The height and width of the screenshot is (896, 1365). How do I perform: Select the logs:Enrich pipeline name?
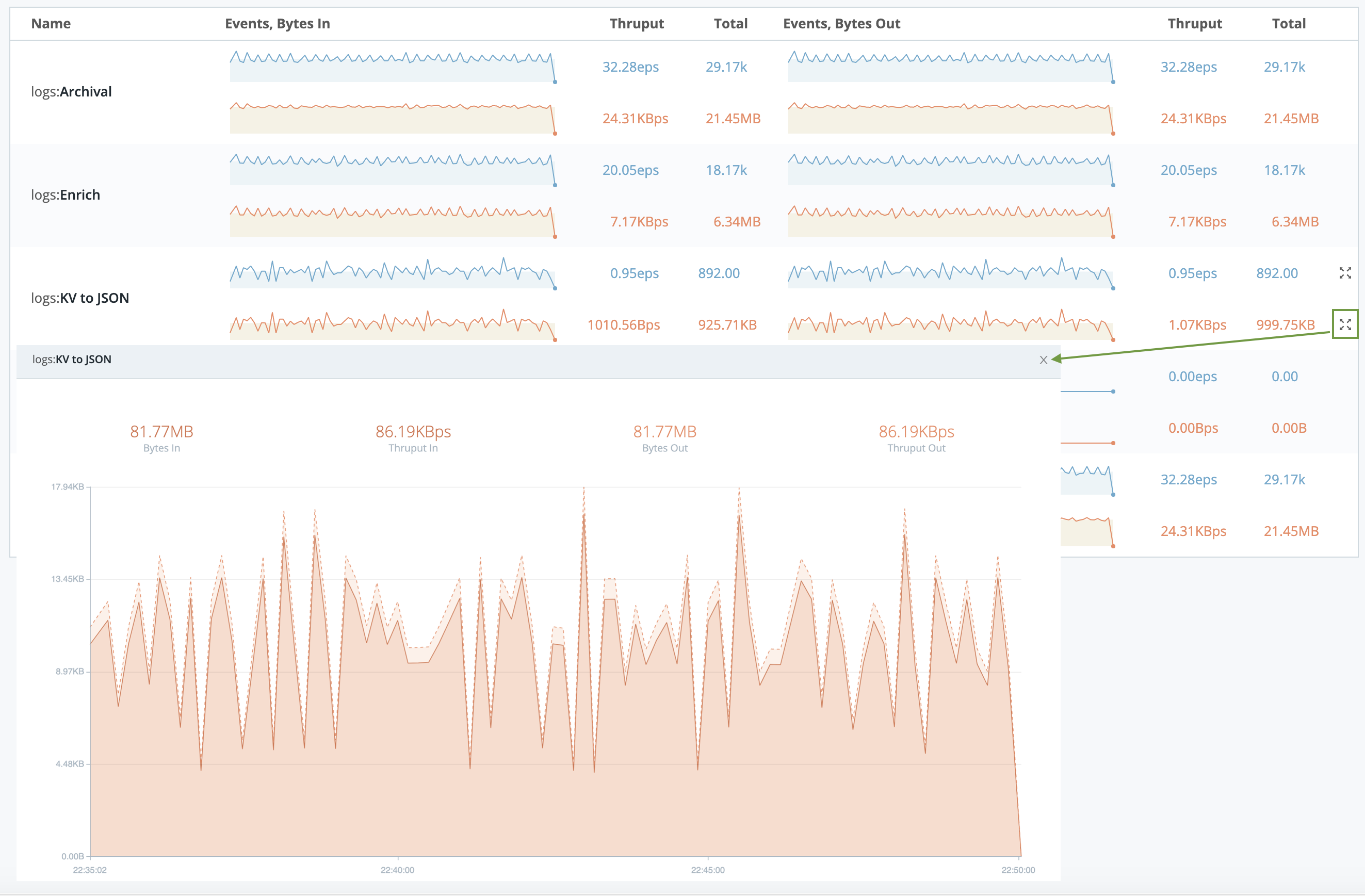pyautogui.click(x=65, y=194)
